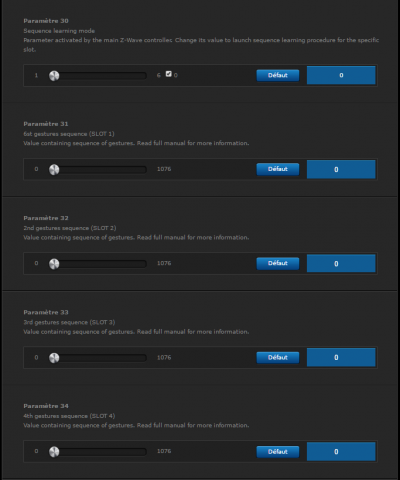
Task: Click the Paramètre 31 slider handle
Action: click(54, 170)
